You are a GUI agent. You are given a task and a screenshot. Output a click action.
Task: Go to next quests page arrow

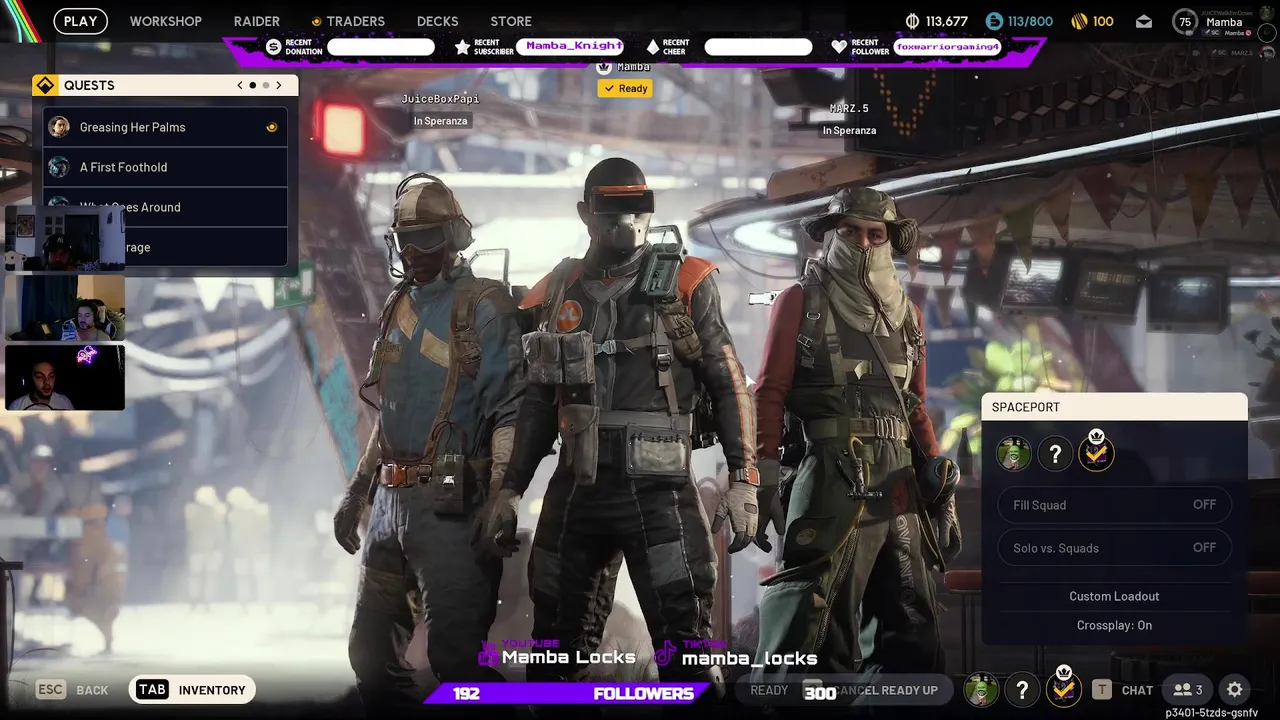coord(279,85)
